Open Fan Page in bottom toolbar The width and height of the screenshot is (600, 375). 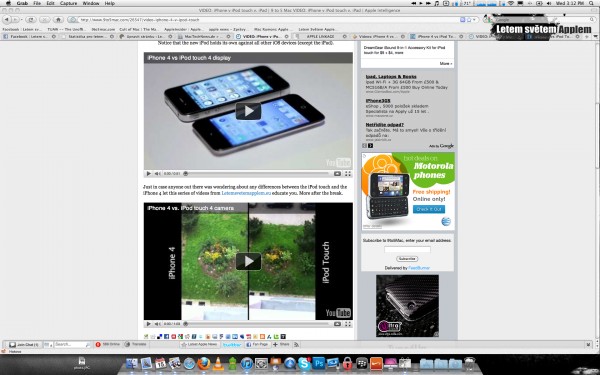[x=257, y=345]
